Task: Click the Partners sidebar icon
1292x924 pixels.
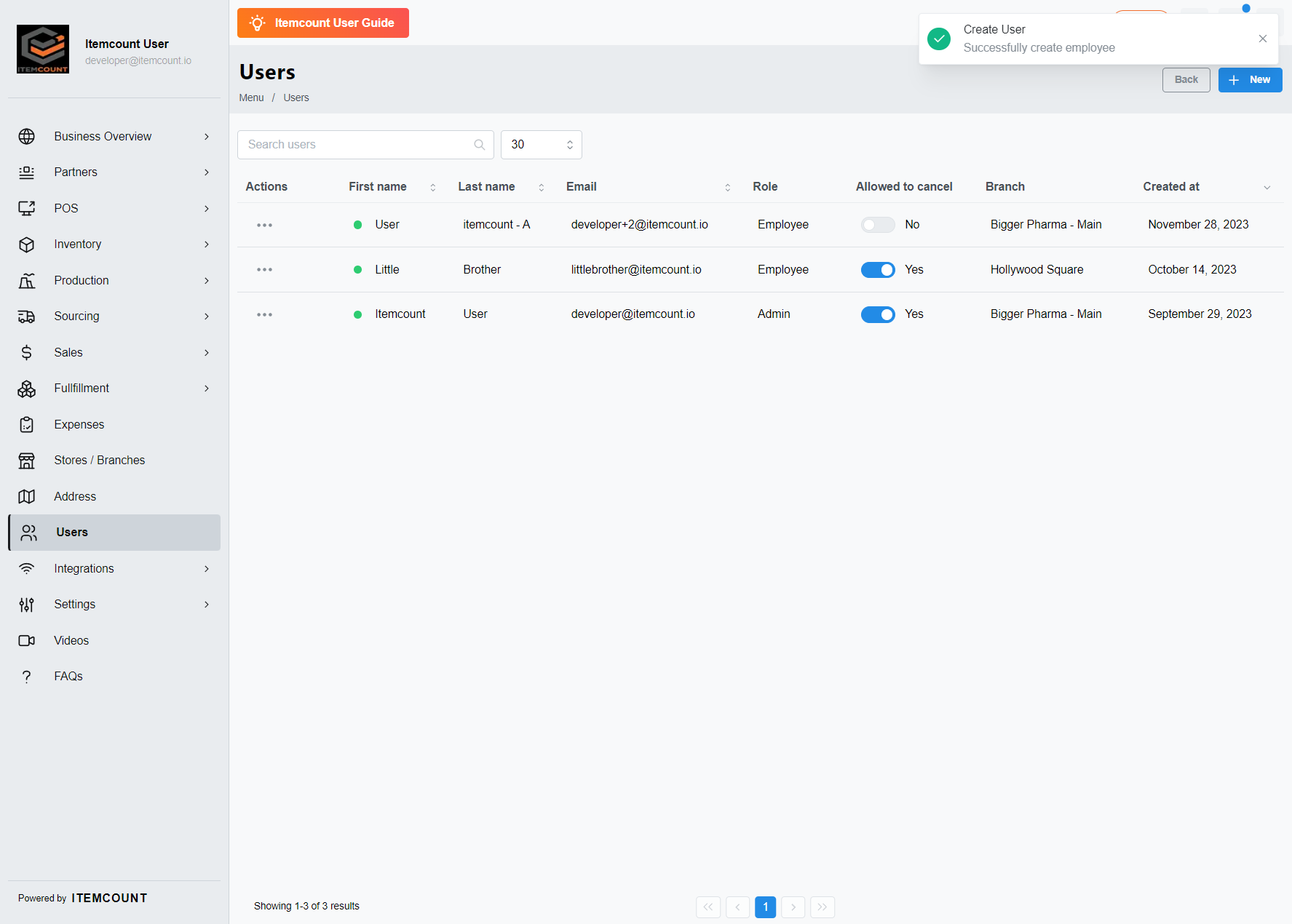Action: click(x=27, y=172)
